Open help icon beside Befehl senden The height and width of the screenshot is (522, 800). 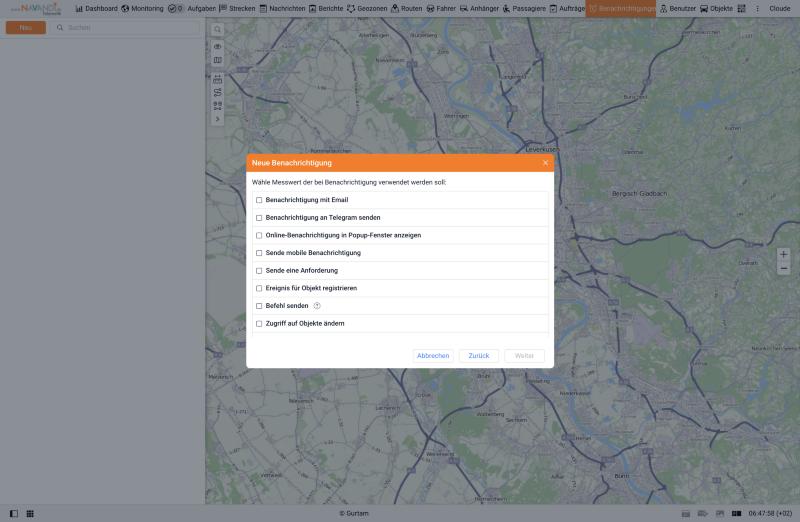[x=317, y=306]
